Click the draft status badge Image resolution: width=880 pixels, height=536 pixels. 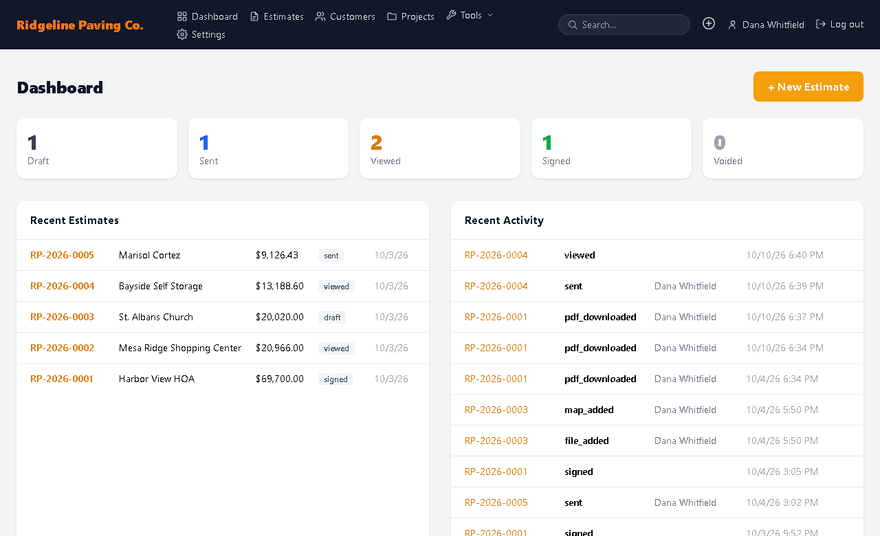(x=332, y=317)
